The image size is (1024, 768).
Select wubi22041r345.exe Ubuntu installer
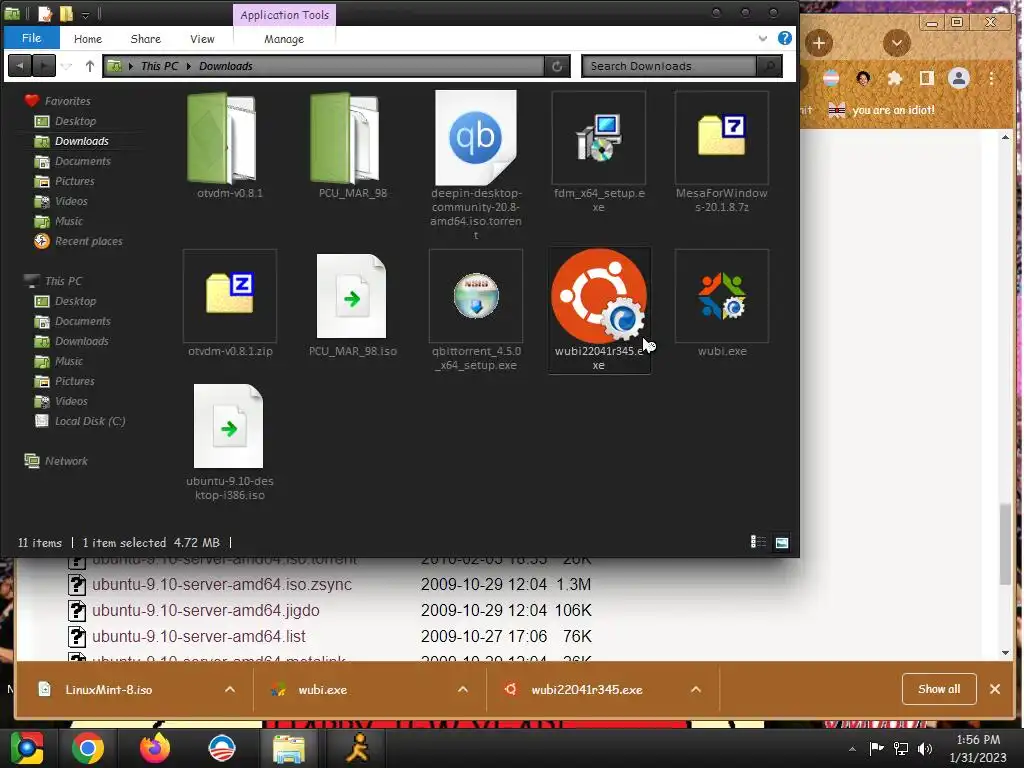tap(600, 310)
